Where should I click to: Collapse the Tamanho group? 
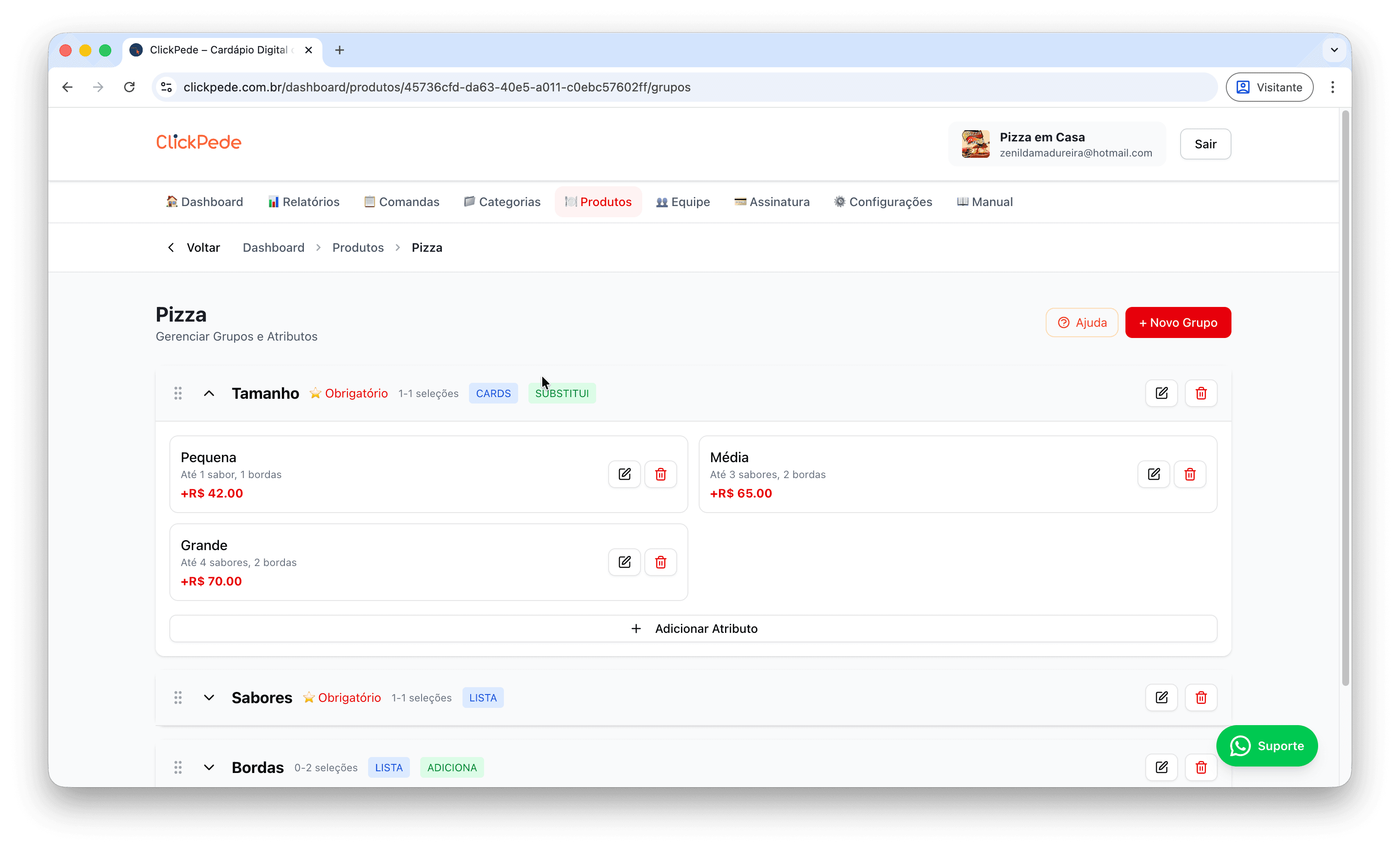point(209,393)
